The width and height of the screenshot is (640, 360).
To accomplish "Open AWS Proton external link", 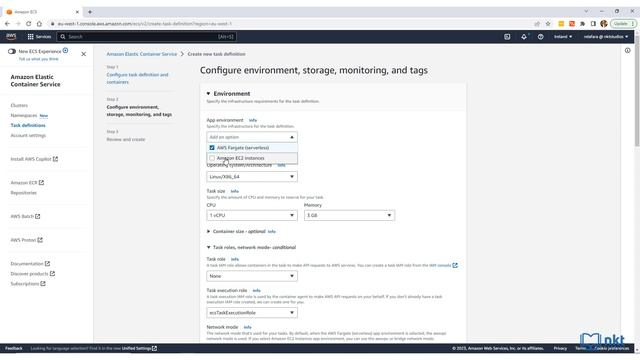I will (x=27, y=240).
